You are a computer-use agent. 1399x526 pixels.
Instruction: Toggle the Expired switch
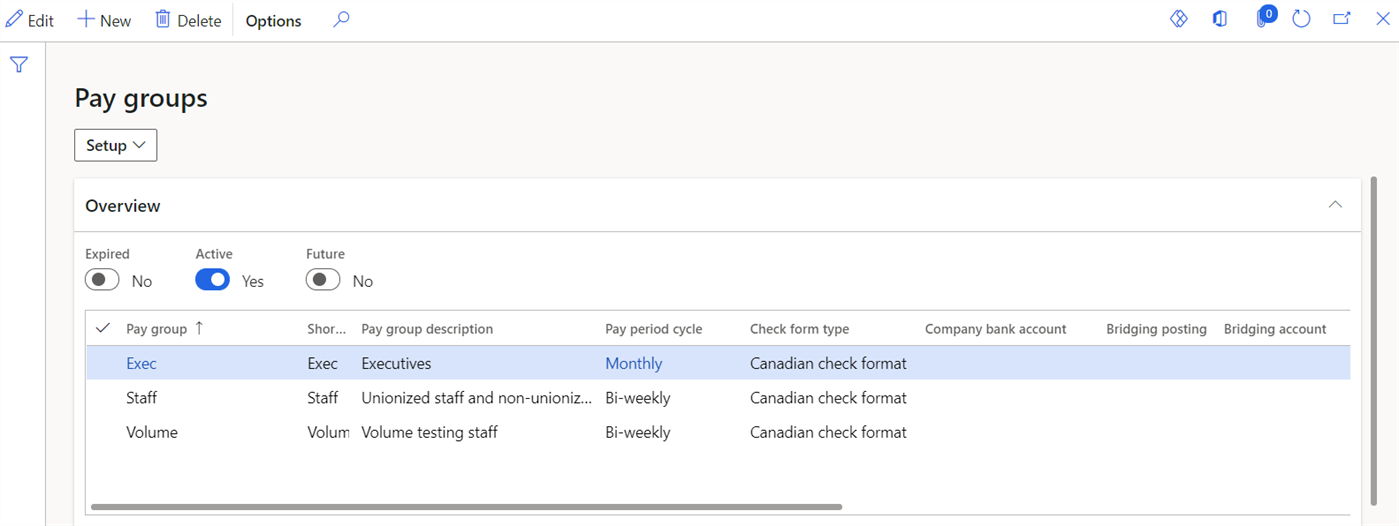[102, 281]
